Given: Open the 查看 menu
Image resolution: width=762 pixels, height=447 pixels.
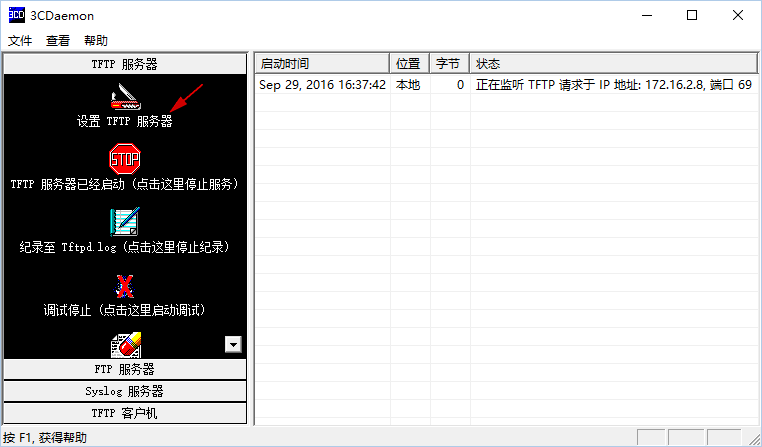Looking at the screenshot, I should pyautogui.click(x=58, y=40).
